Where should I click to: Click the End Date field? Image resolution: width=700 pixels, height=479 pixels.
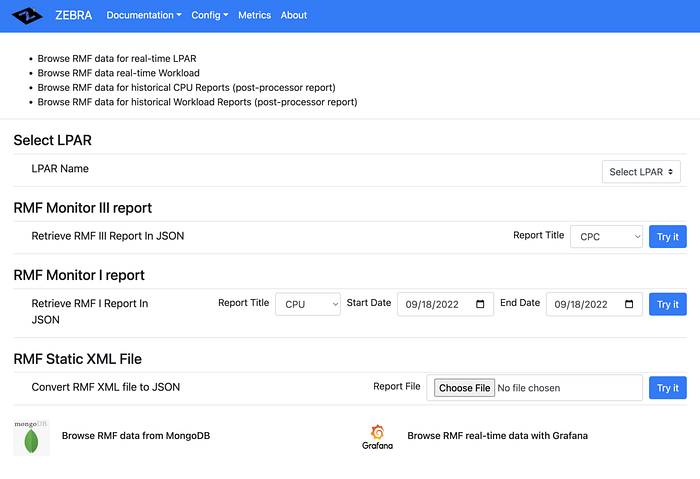[x=594, y=304]
